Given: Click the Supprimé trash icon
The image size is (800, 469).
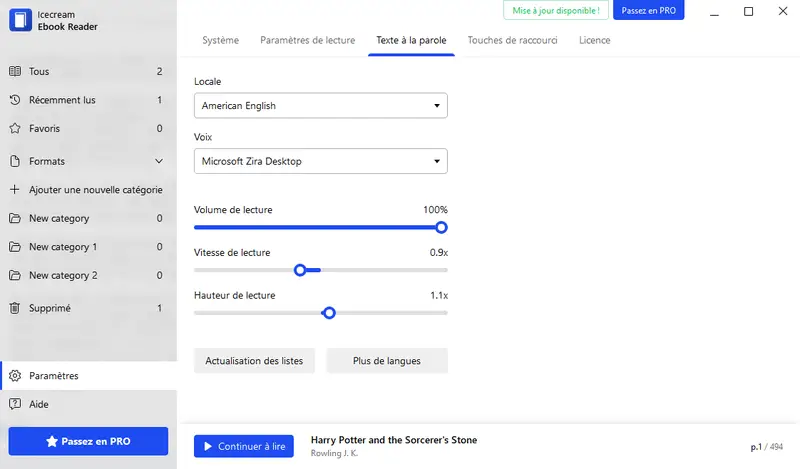Looking at the screenshot, I should point(15,308).
